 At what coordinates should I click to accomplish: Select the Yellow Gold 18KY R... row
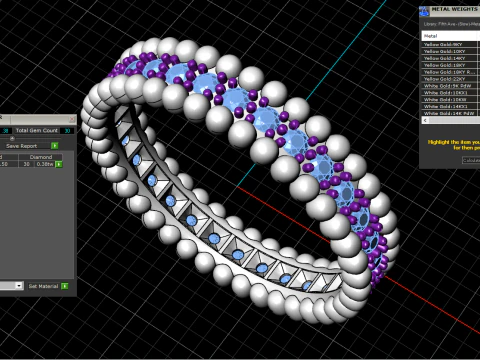[449, 72]
